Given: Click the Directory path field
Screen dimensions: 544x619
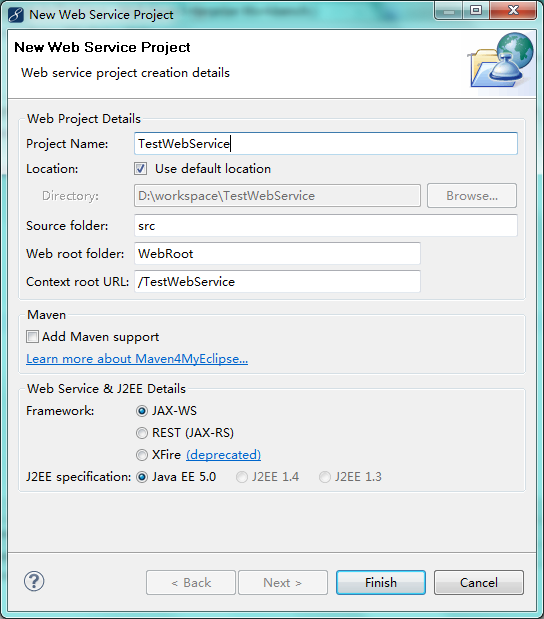Looking at the screenshot, I should 277,195.
